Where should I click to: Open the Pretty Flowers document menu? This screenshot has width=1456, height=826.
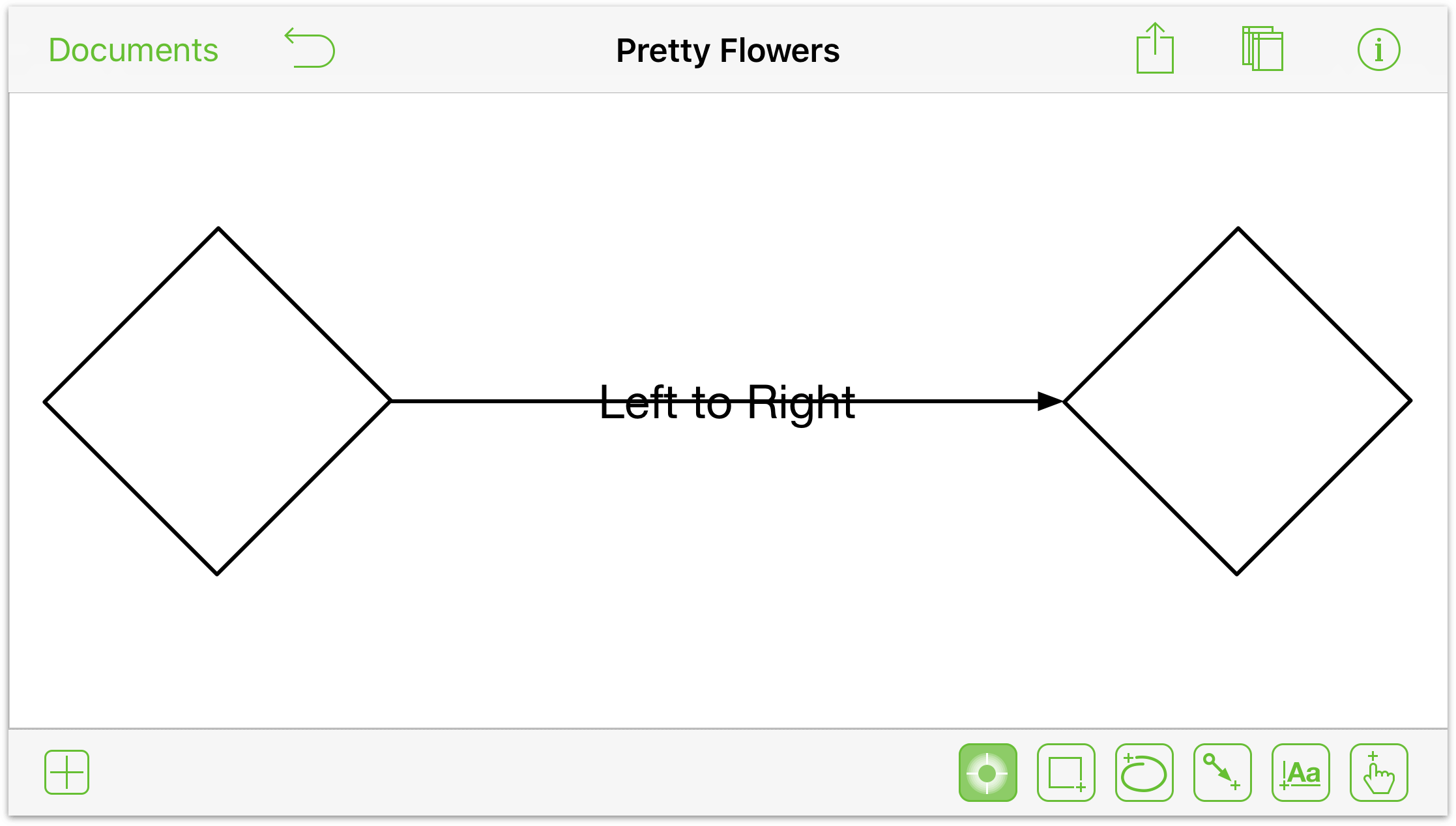click(727, 48)
